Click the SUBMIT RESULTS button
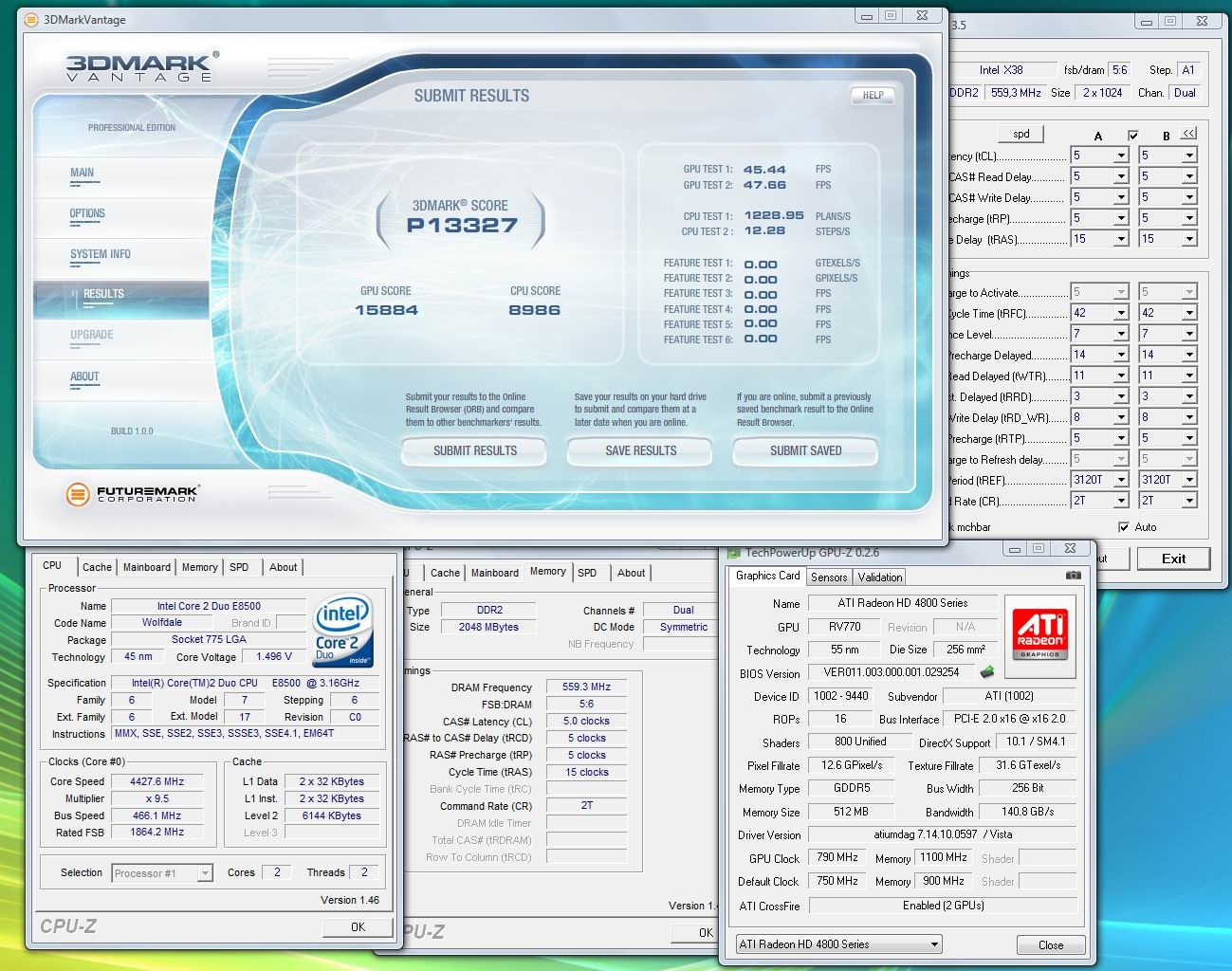This screenshot has height=971, width=1232. pos(475,451)
